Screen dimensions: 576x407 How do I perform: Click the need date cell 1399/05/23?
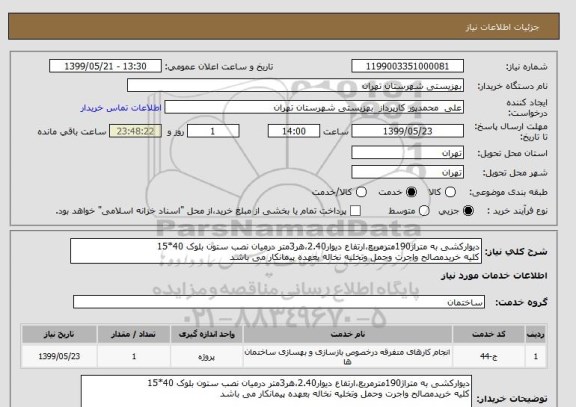(x=59, y=356)
